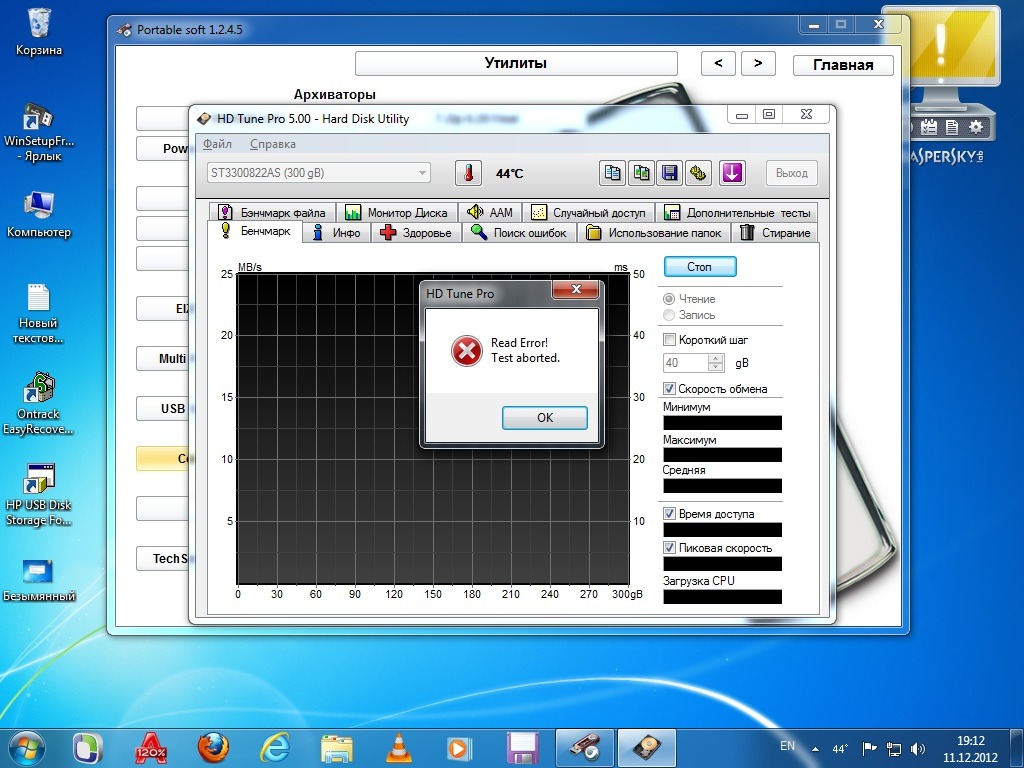The width and height of the screenshot is (1024, 768).
Task: Click the 44° temperature tray indicator
Action: point(840,749)
